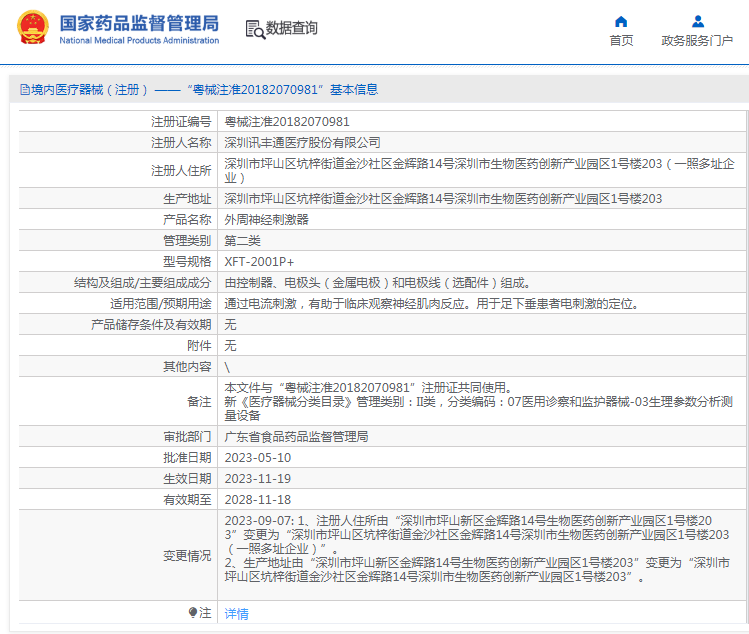Screen dimensions: 749x634
Task: Click the backslash value of 其他内容
Action: (227, 367)
